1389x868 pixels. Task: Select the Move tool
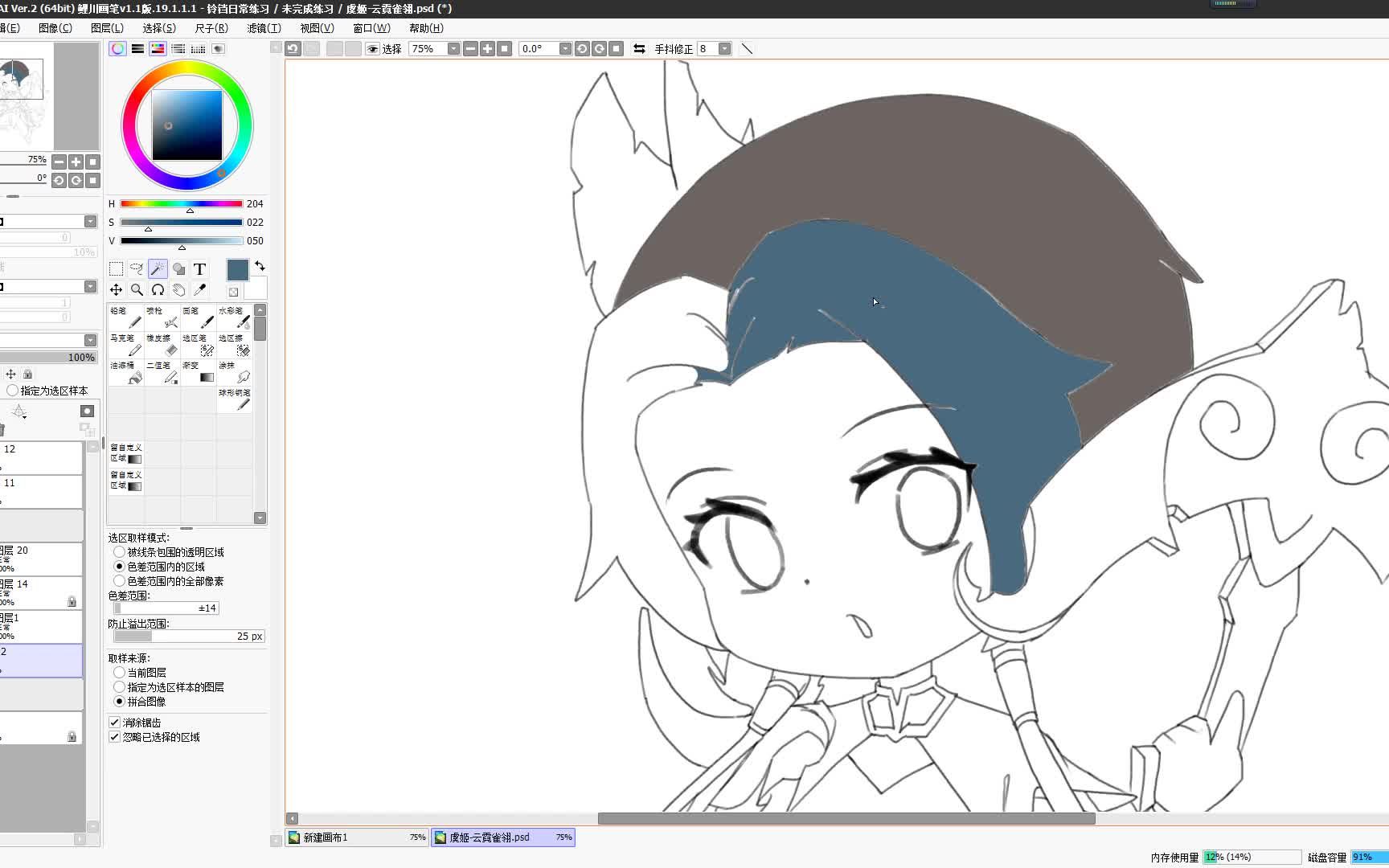point(117,290)
